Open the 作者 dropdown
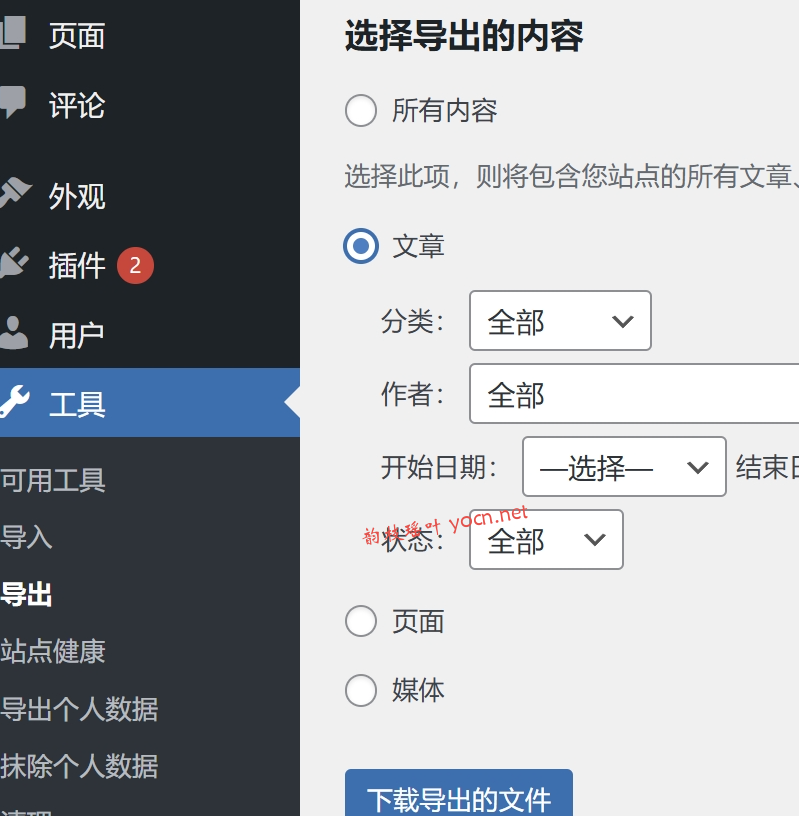The width and height of the screenshot is (799, 816). (x=634, y=393)
